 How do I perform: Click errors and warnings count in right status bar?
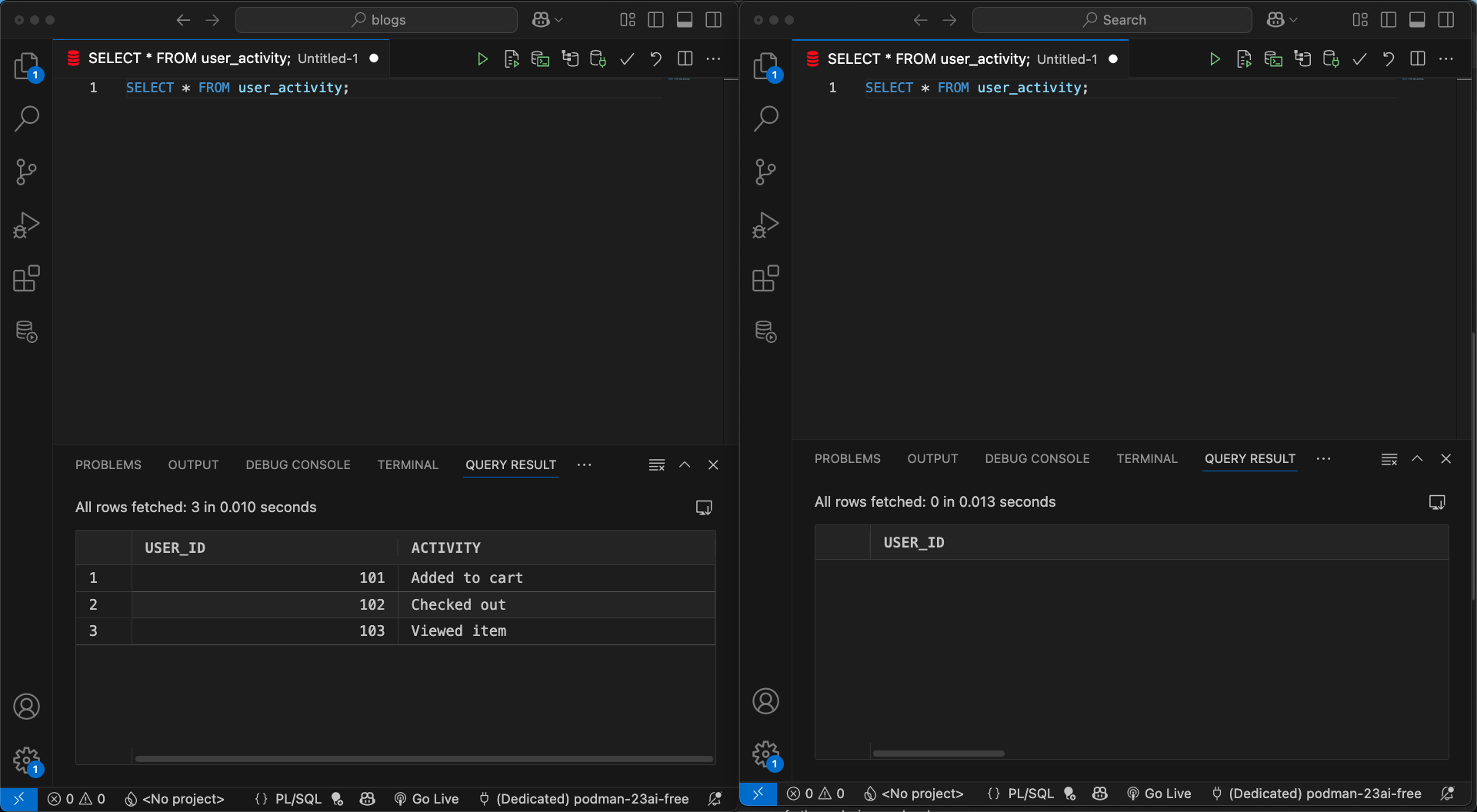coord(815,794)
